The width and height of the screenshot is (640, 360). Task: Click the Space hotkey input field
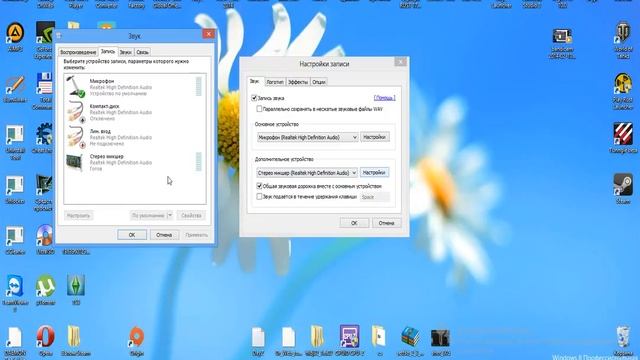coord(375,197)
